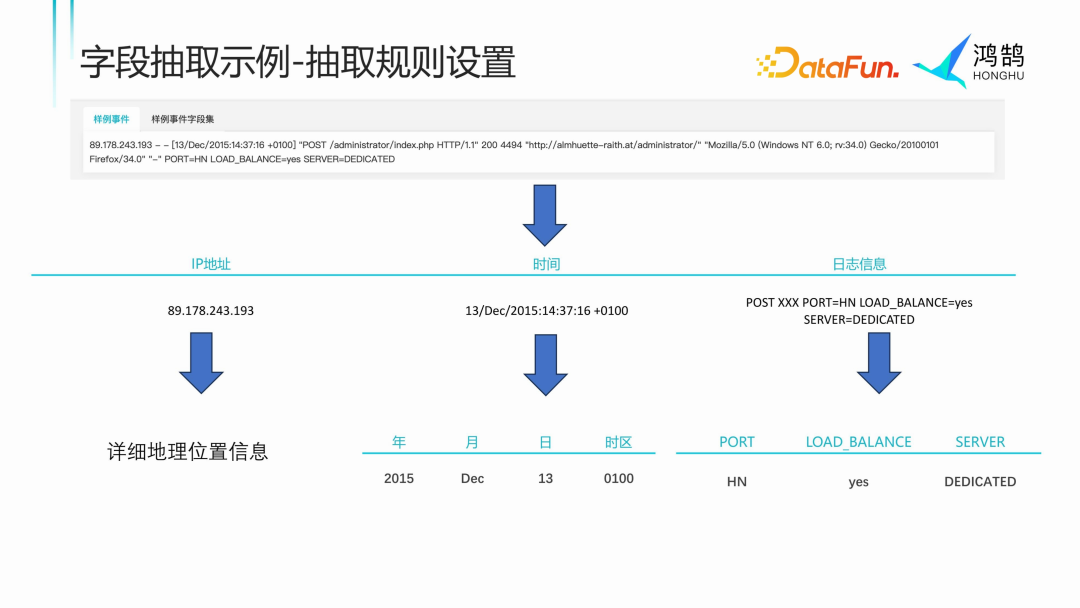
Task: Click the IP地址 column heading
Action: 211,264
